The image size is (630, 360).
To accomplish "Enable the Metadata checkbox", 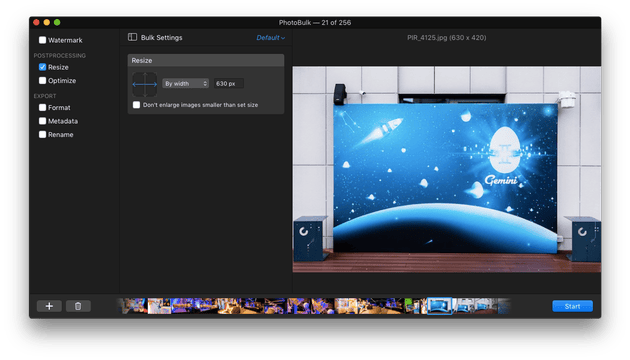I will coord(42,121).
